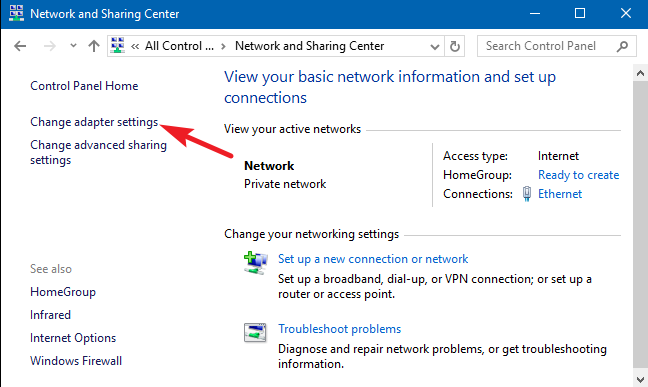Click the Ethernet adapter icon
Viewport: 648px width, 387px height.
pyautogui.click(x=527, y=194)
